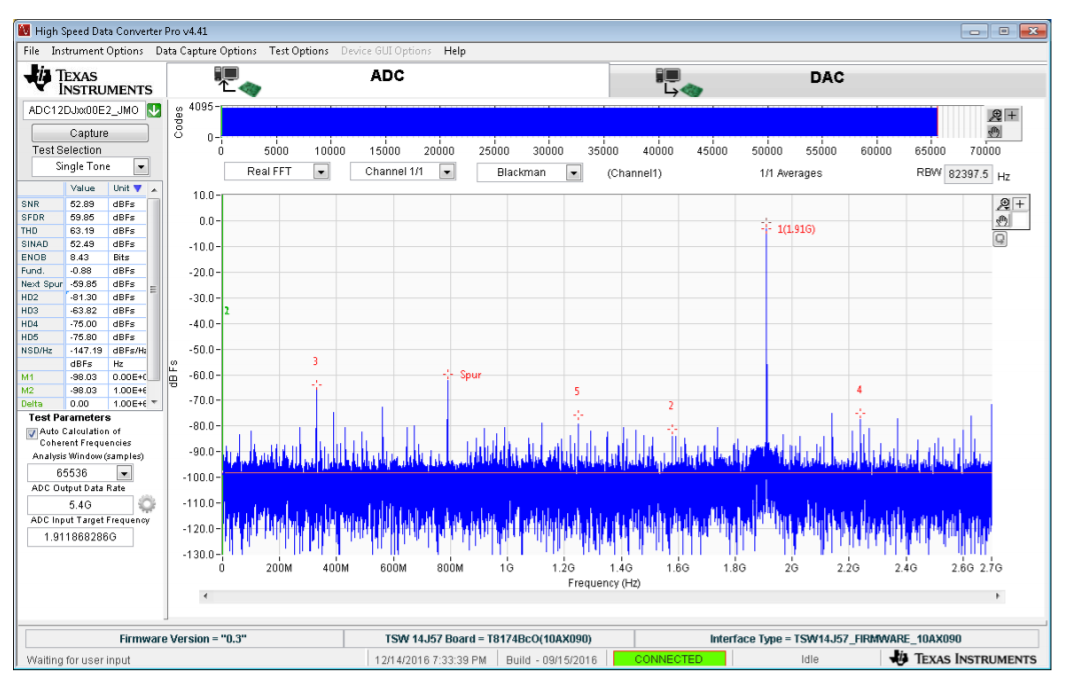Open the Help menu

click(455, 51)
